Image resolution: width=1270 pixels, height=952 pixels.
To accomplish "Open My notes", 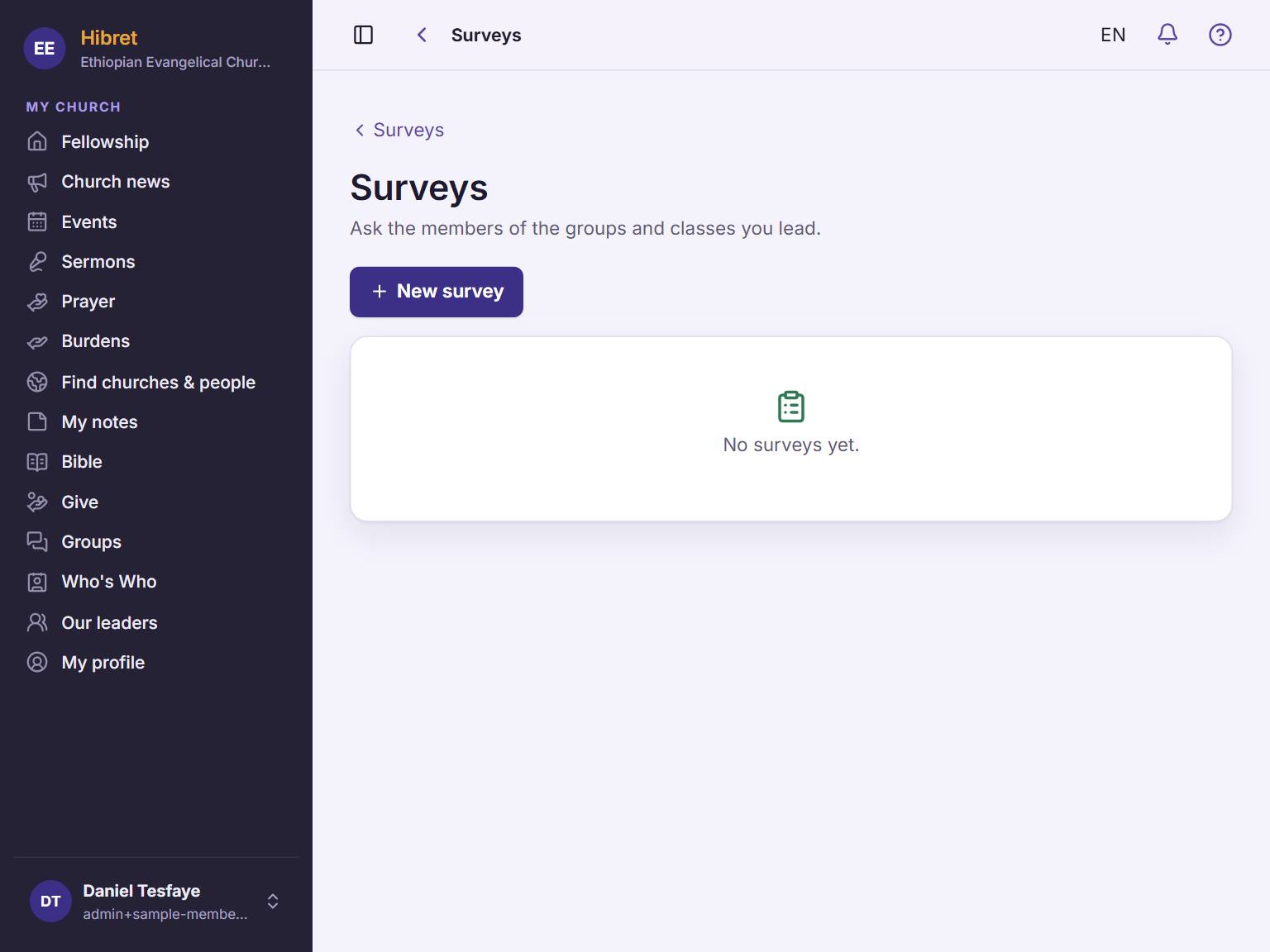I will [x=156, y=421].
